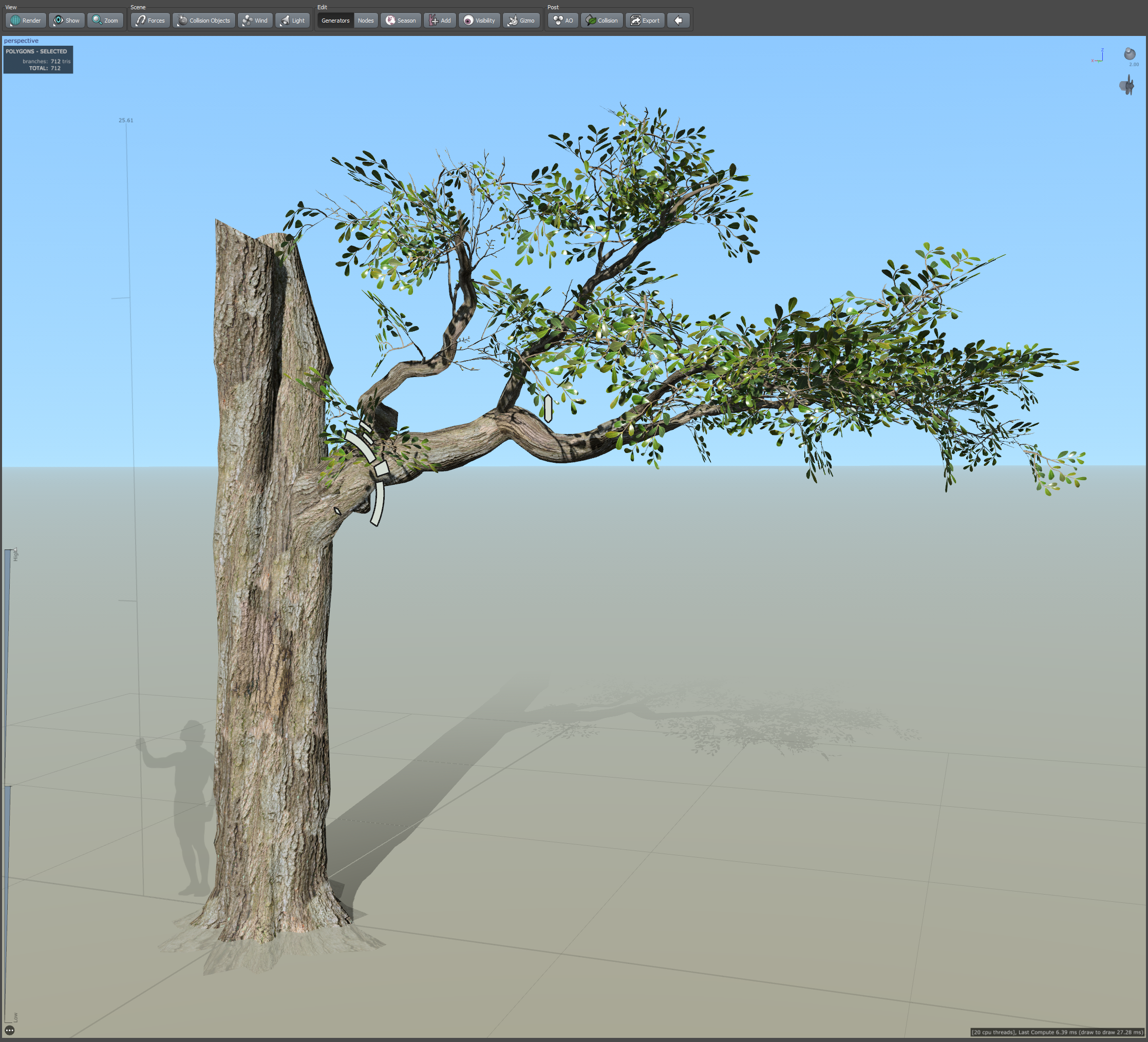Open the Visibility dropdown
The image size is (1148, 1042).
tap(479, 21)
